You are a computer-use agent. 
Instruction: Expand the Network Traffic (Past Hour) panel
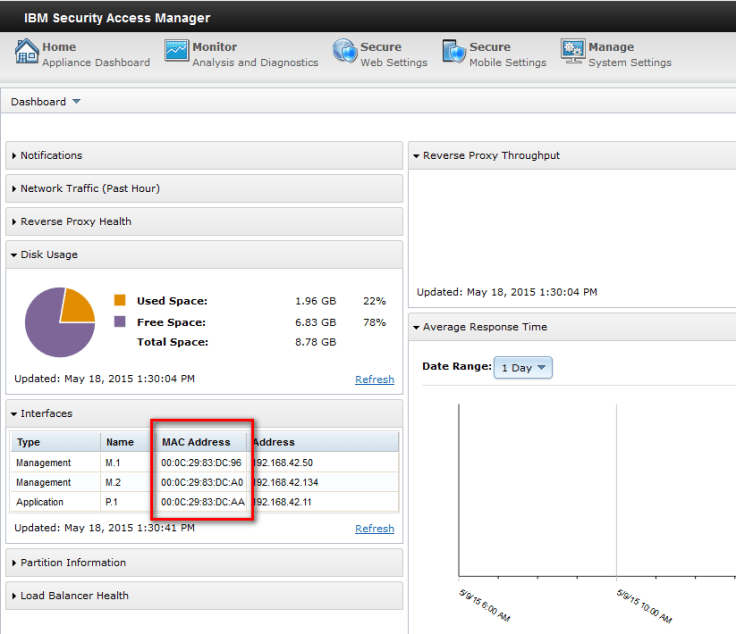(89, 189)
